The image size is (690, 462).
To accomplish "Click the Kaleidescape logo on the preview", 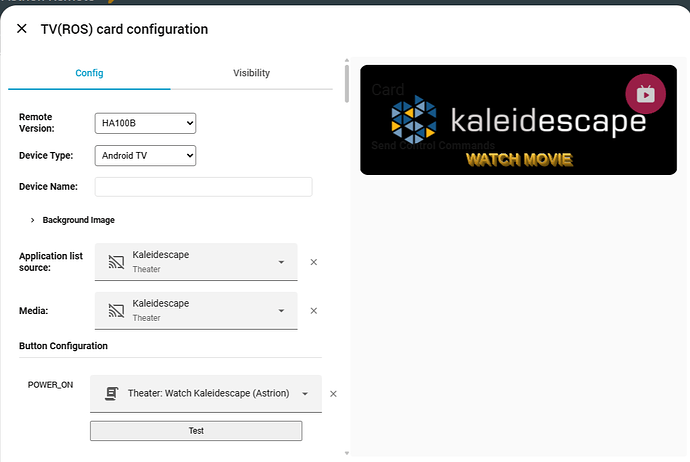I will (519, 120).
